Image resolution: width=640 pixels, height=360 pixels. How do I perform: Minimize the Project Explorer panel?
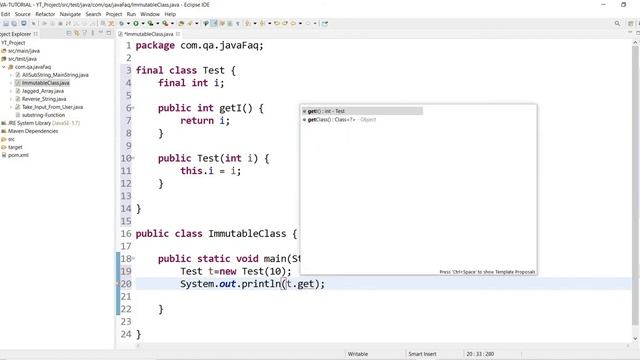100,33
